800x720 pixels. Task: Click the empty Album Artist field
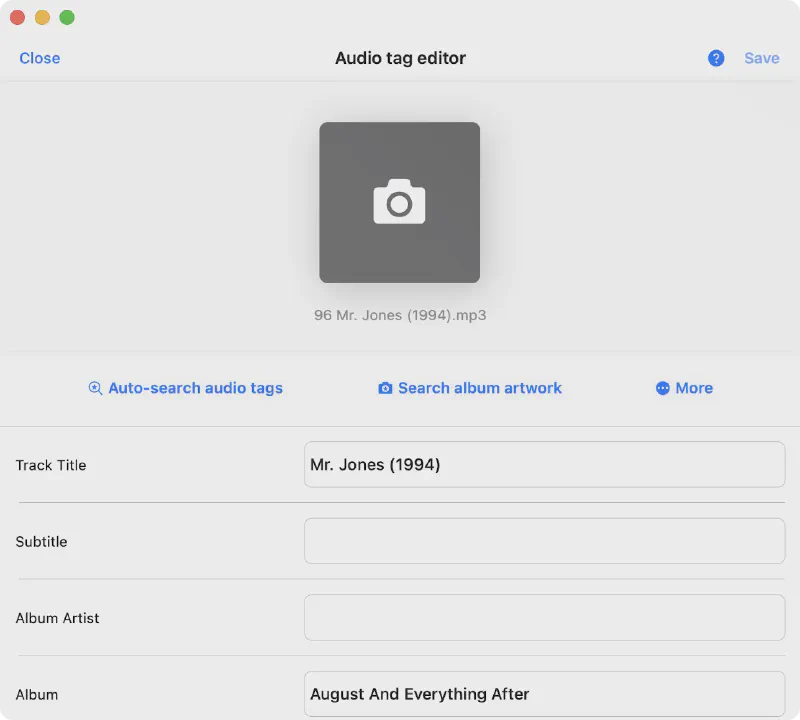point(544,618)
